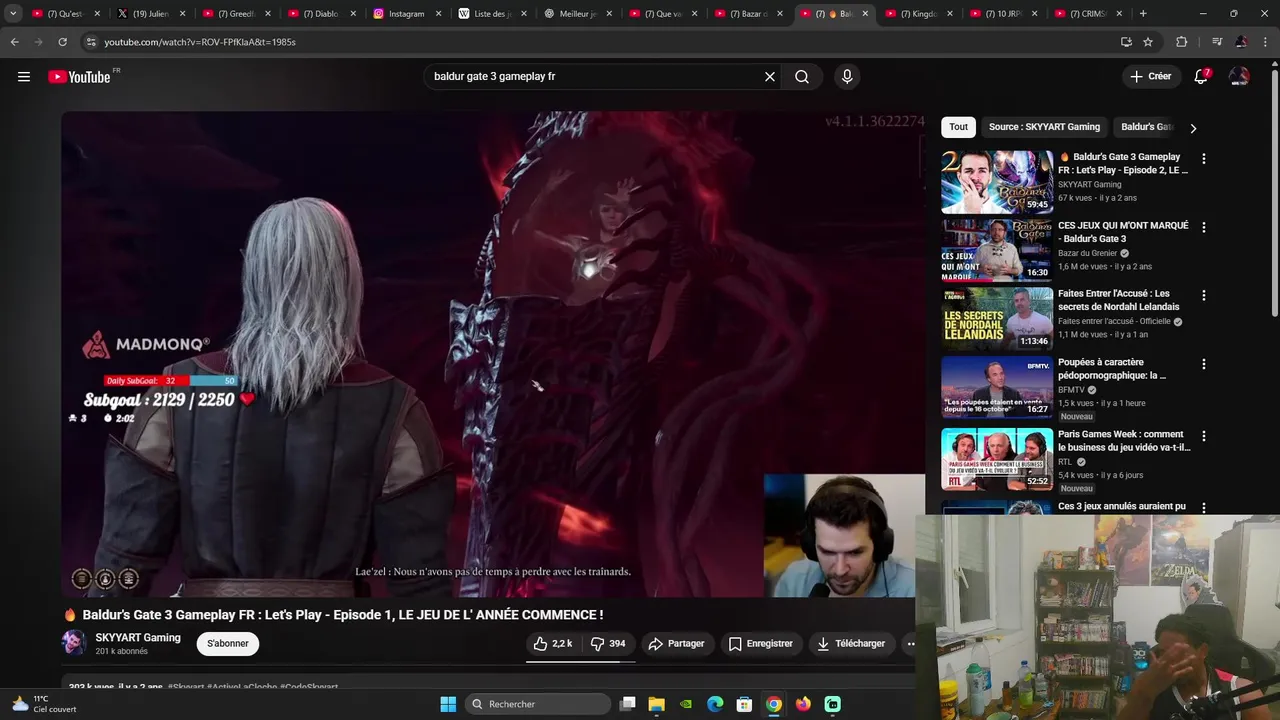Run search with magnifier button
This screenshot has width=1280, height=720.
pos(802,76)
